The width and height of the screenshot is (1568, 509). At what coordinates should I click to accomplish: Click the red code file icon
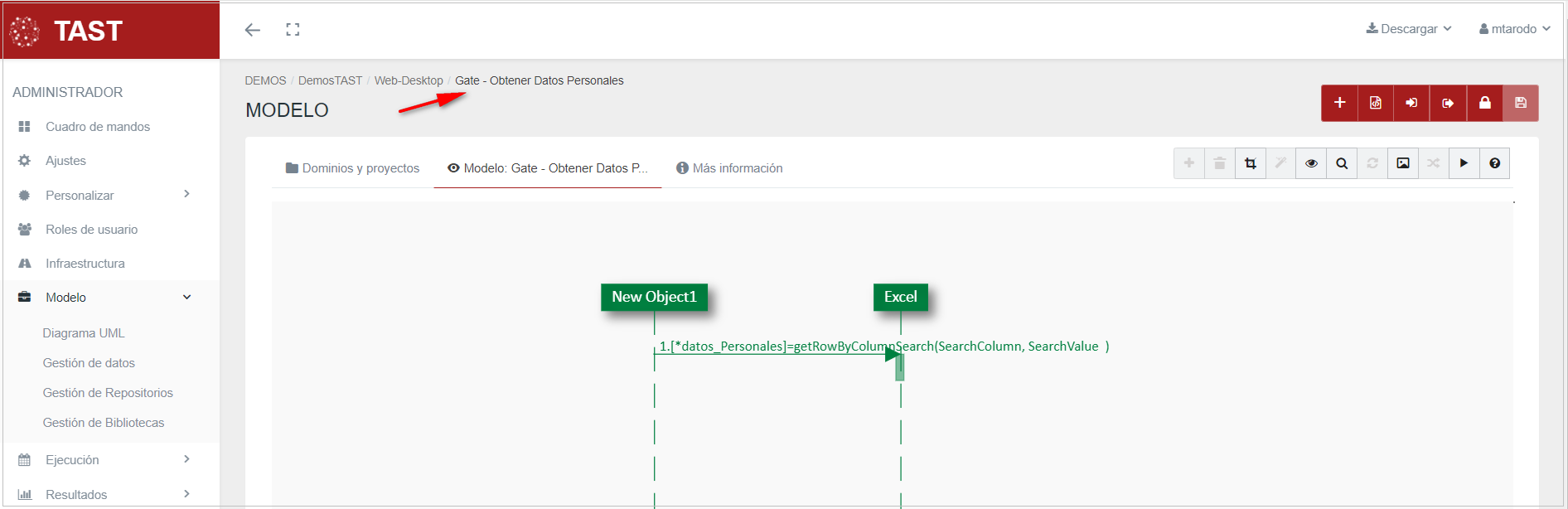[x=1376, y=103]
